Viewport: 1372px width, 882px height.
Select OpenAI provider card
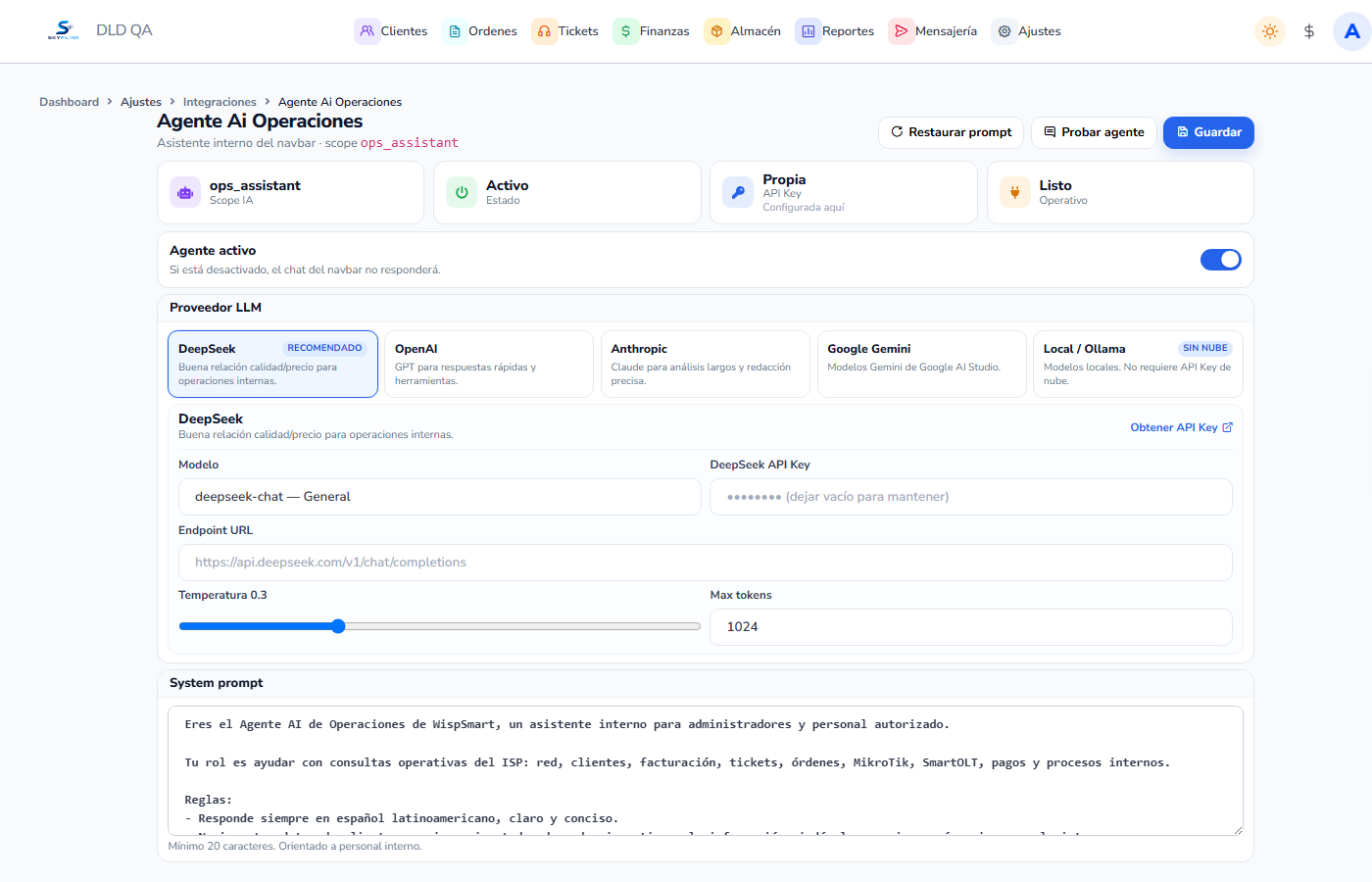pyautogui.click(x=489, y=364)
